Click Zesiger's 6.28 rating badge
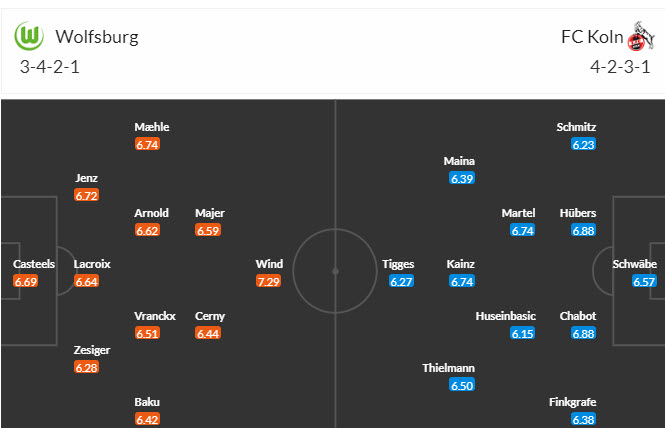This screenshot has height=428, width=665. (x=86, y=368)
